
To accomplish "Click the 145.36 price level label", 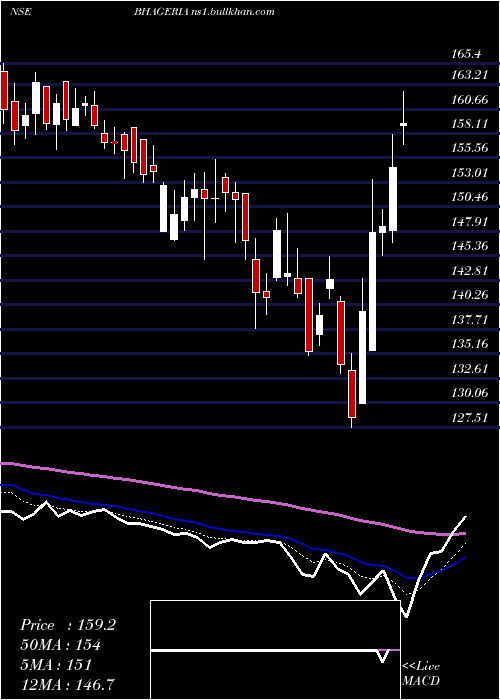I will pyautogui.click(x=470, y=246).
